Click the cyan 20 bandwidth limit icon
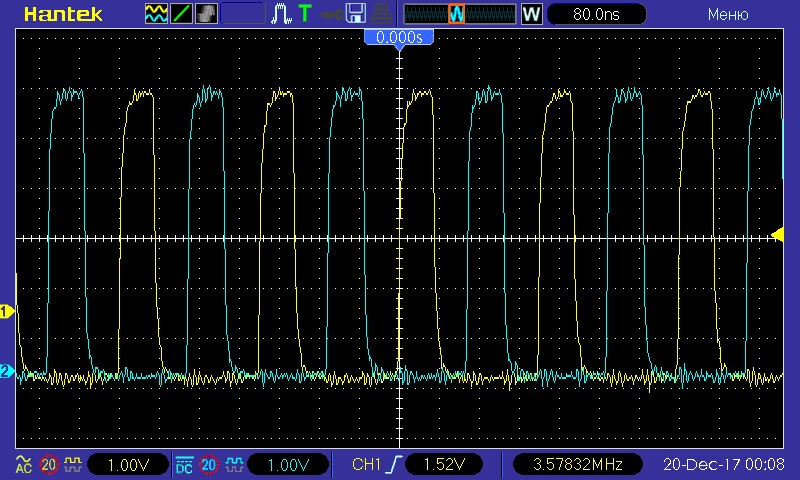Viewport: 800px width, 480px height. (209, 464)
